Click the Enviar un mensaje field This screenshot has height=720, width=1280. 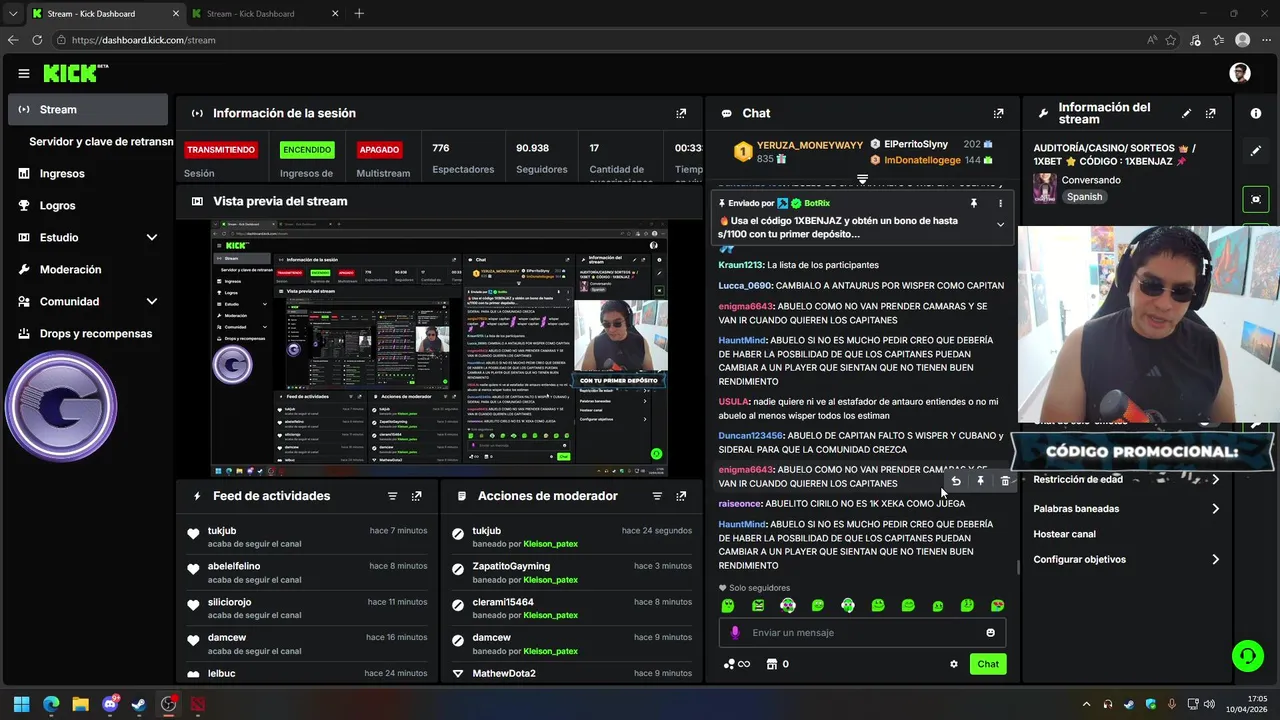(x=862, y=633)
